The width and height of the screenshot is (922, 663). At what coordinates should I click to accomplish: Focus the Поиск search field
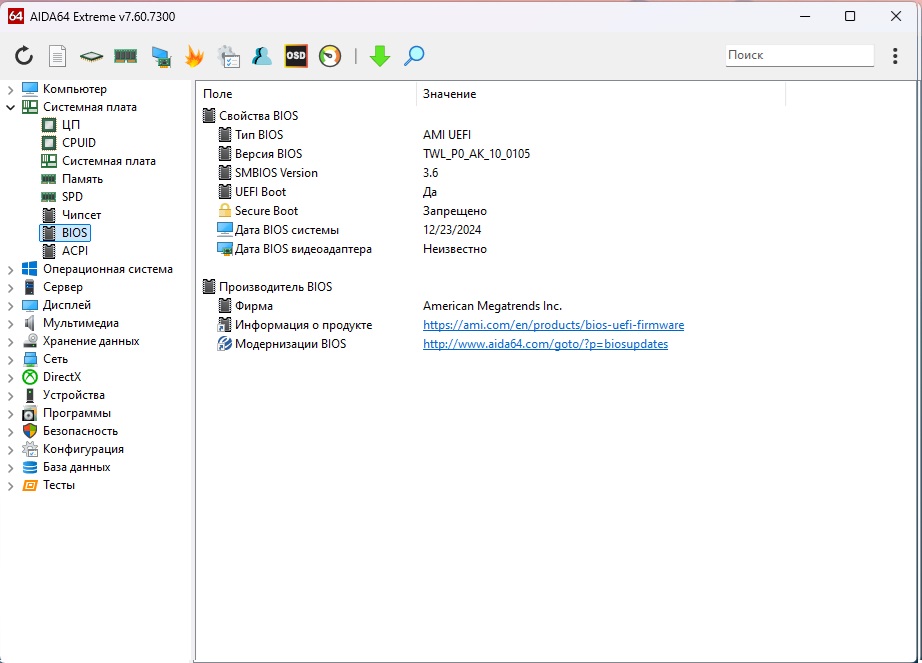(x=800, y=55)
